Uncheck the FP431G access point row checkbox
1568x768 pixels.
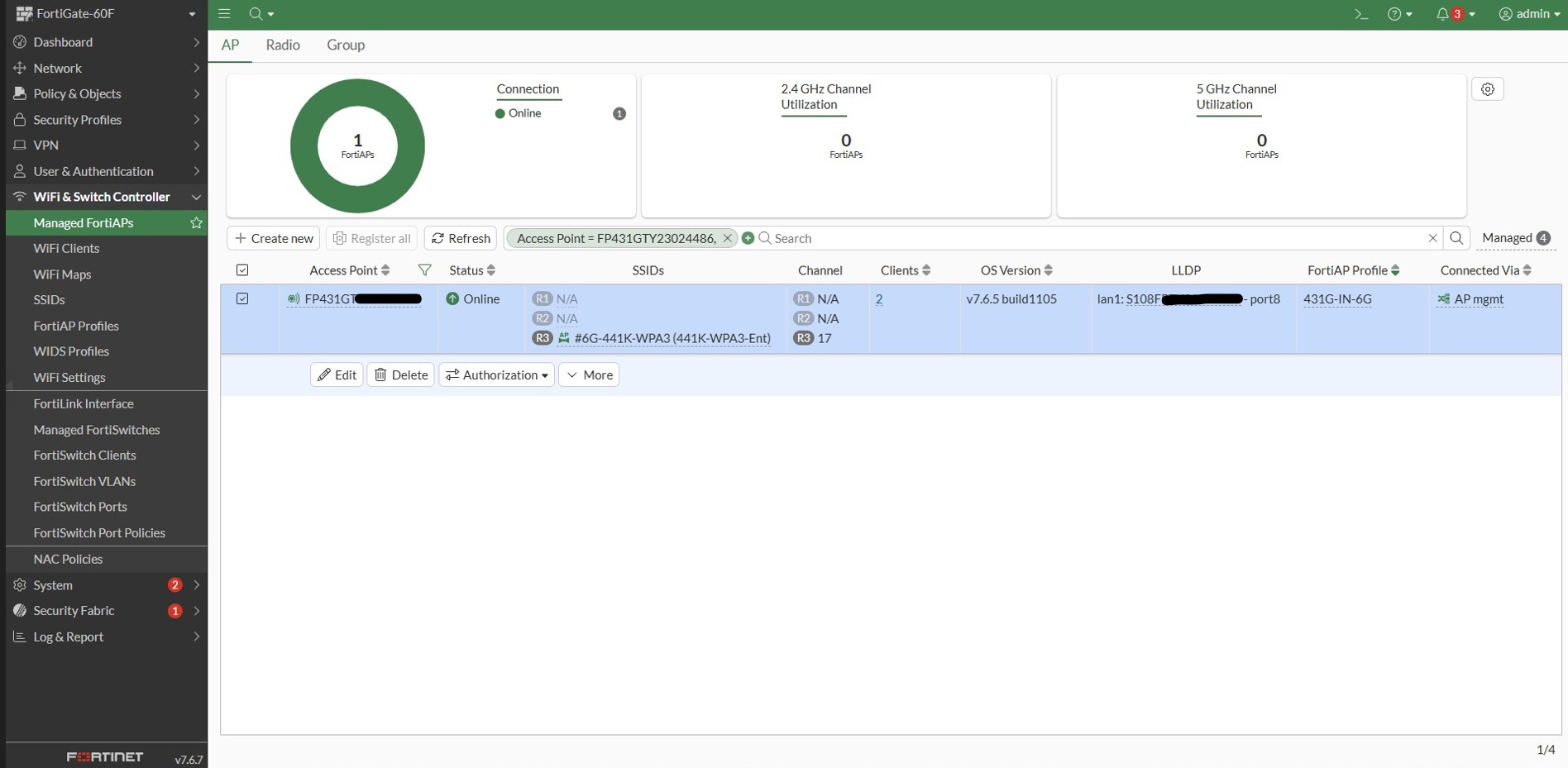(x=242, y=299)
